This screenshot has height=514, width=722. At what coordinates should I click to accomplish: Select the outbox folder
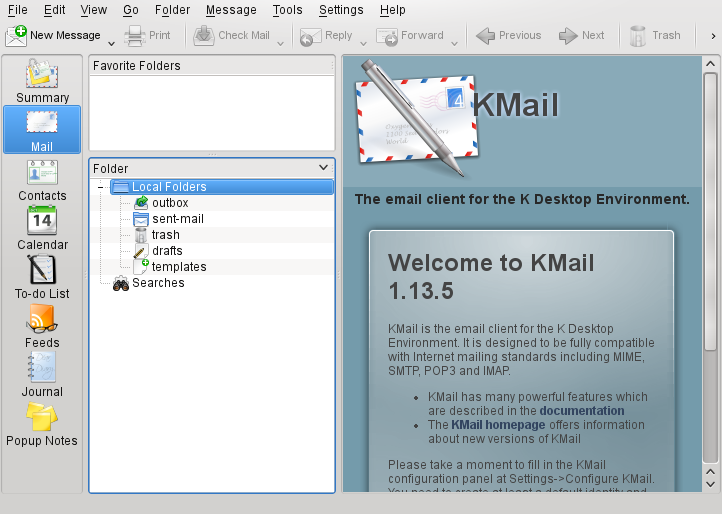click(x=170, y=203)
